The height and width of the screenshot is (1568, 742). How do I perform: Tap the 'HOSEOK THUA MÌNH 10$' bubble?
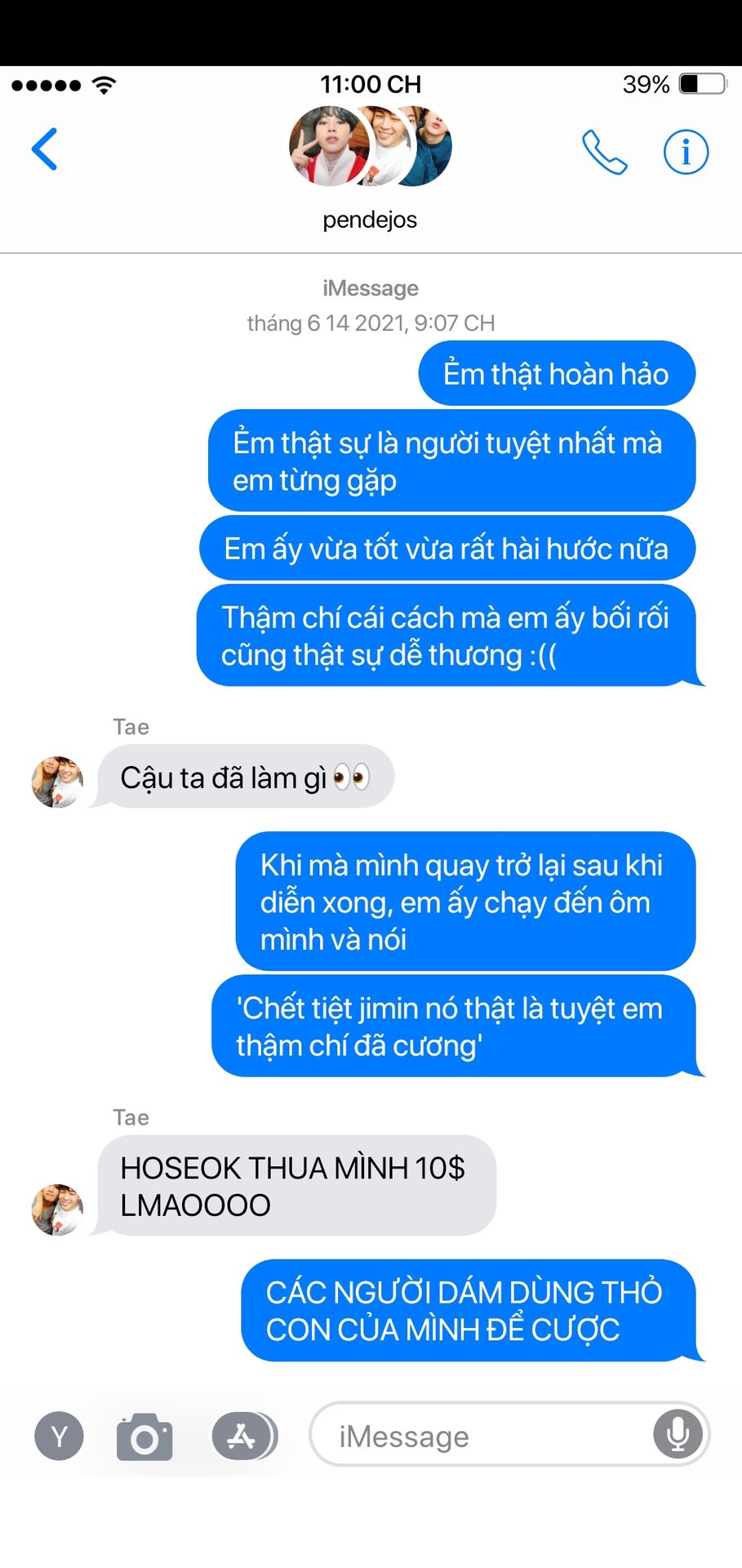pyautogui.click(x=296, y=1186)
